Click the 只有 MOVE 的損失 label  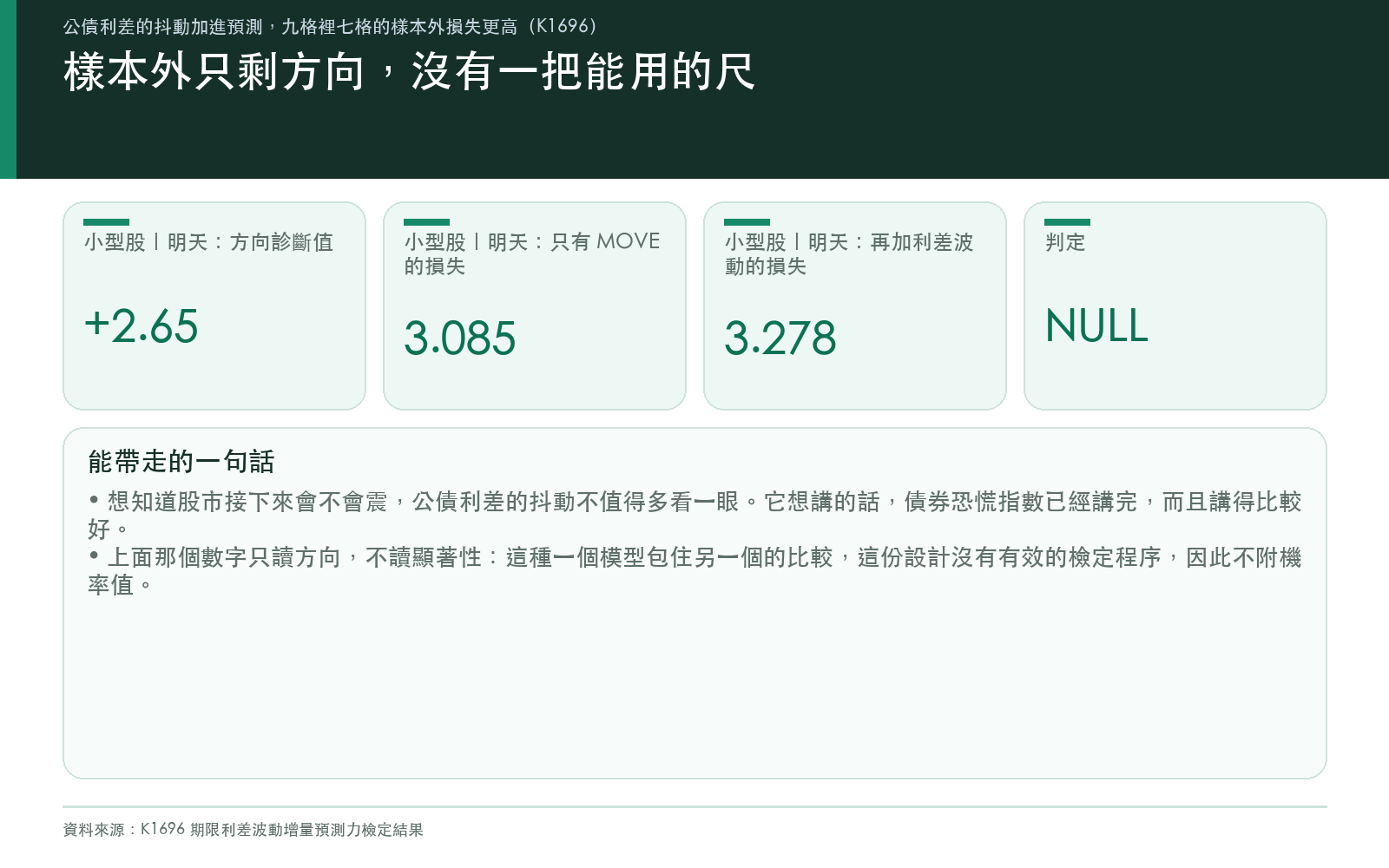pyautogui.click(x=532, y=253)
